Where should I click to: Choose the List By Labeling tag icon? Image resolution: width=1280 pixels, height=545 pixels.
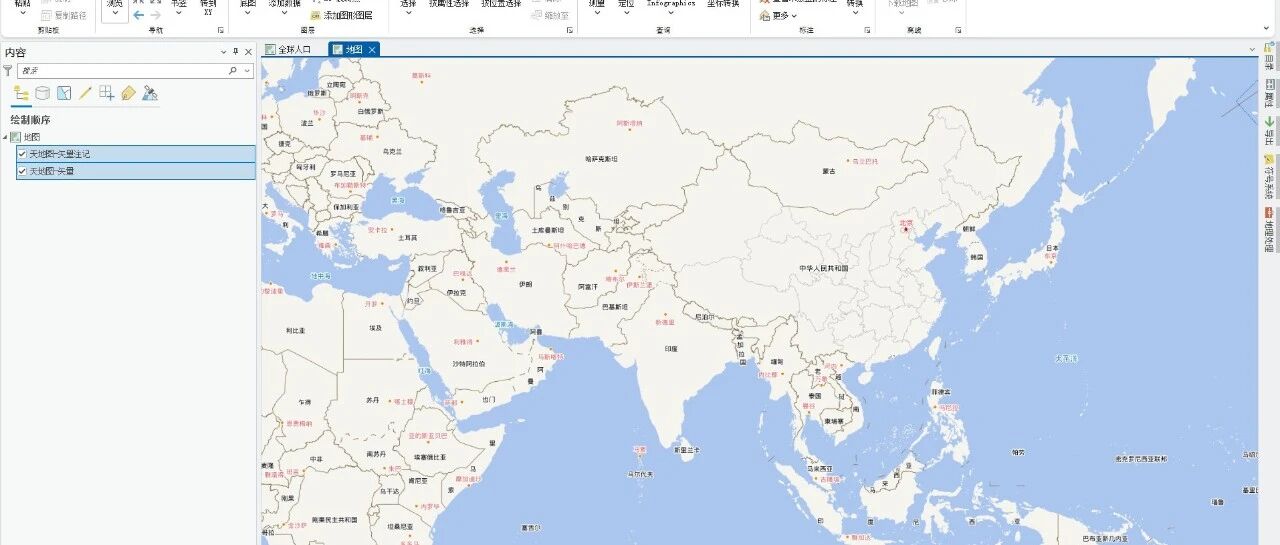tap(128, 93)
